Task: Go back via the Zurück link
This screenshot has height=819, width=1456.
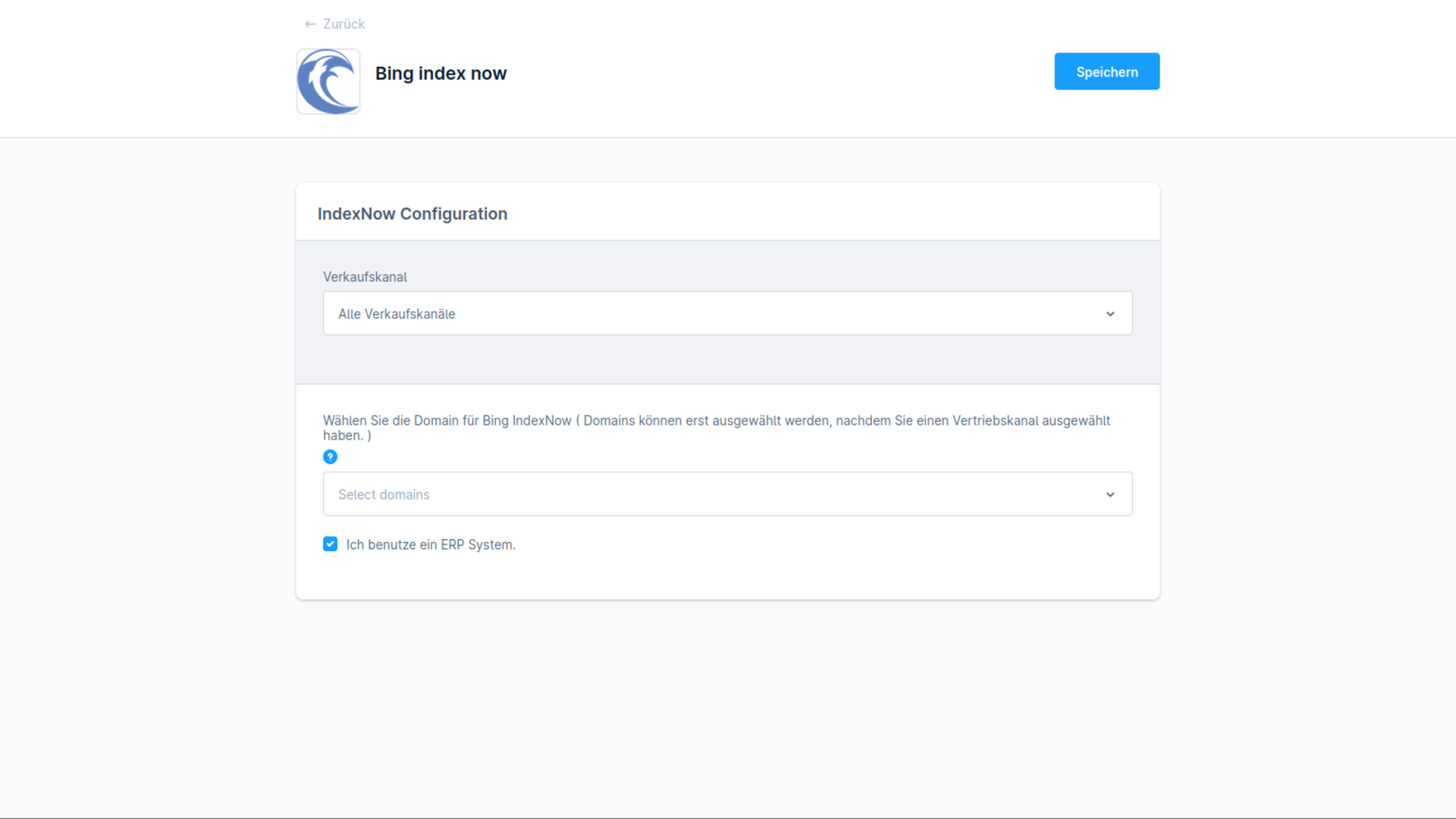Action: (344, 24)
